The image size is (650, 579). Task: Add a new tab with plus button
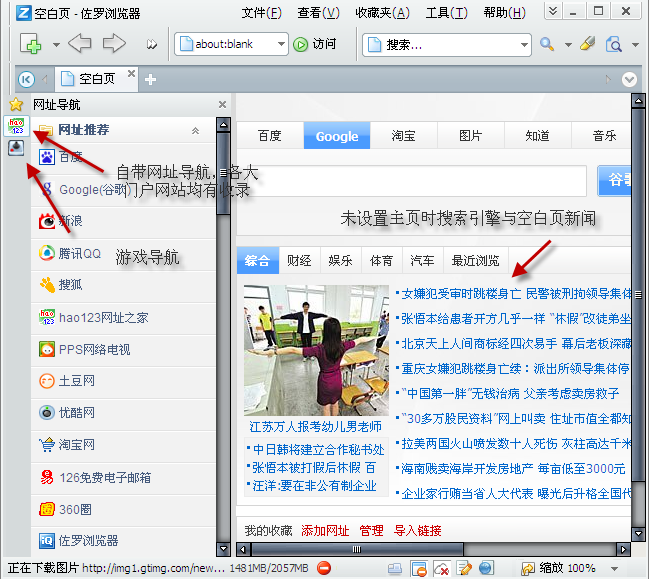click(x=150, y=79)
